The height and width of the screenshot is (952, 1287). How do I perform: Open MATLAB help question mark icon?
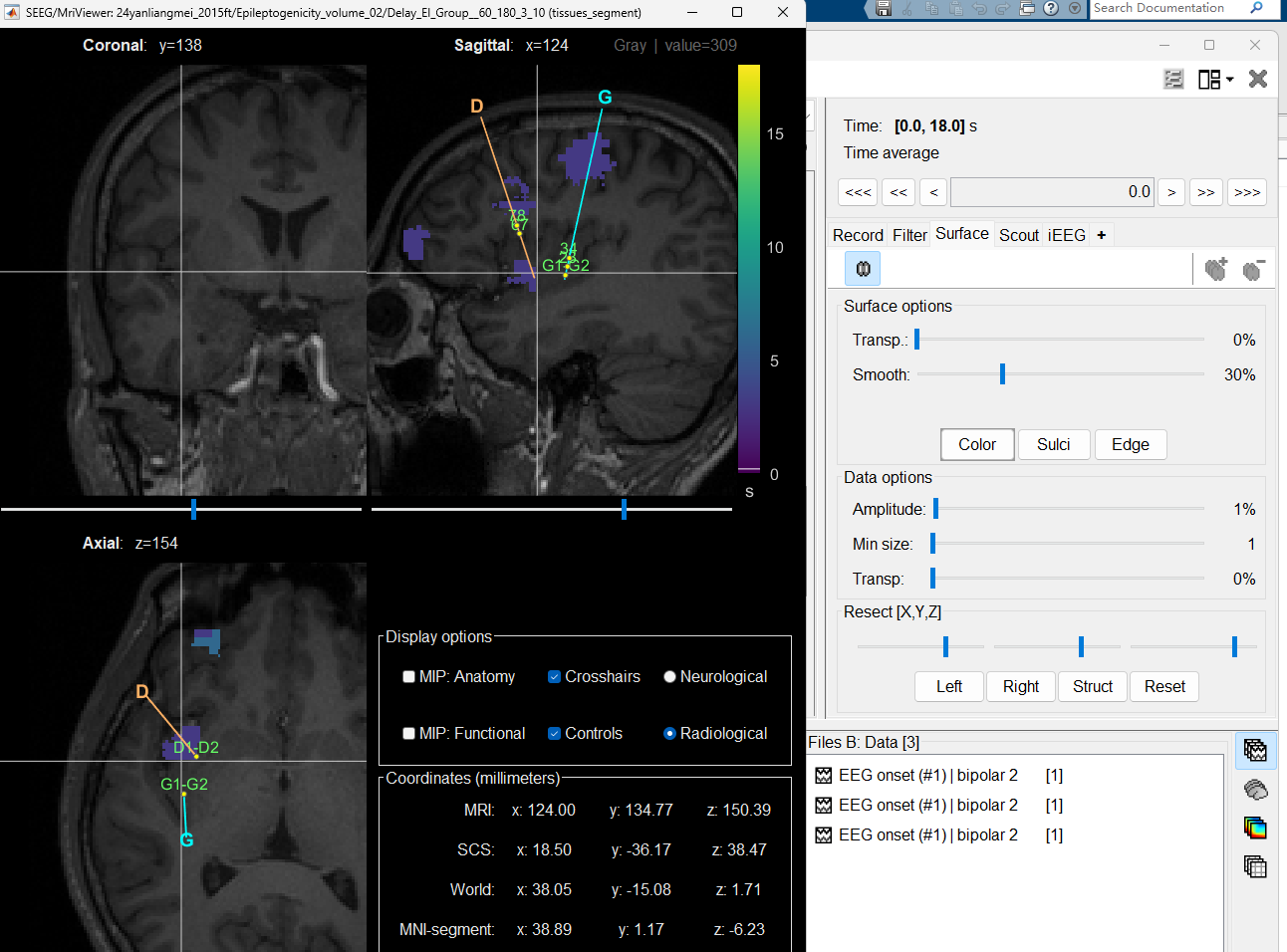coord(1051,8)
